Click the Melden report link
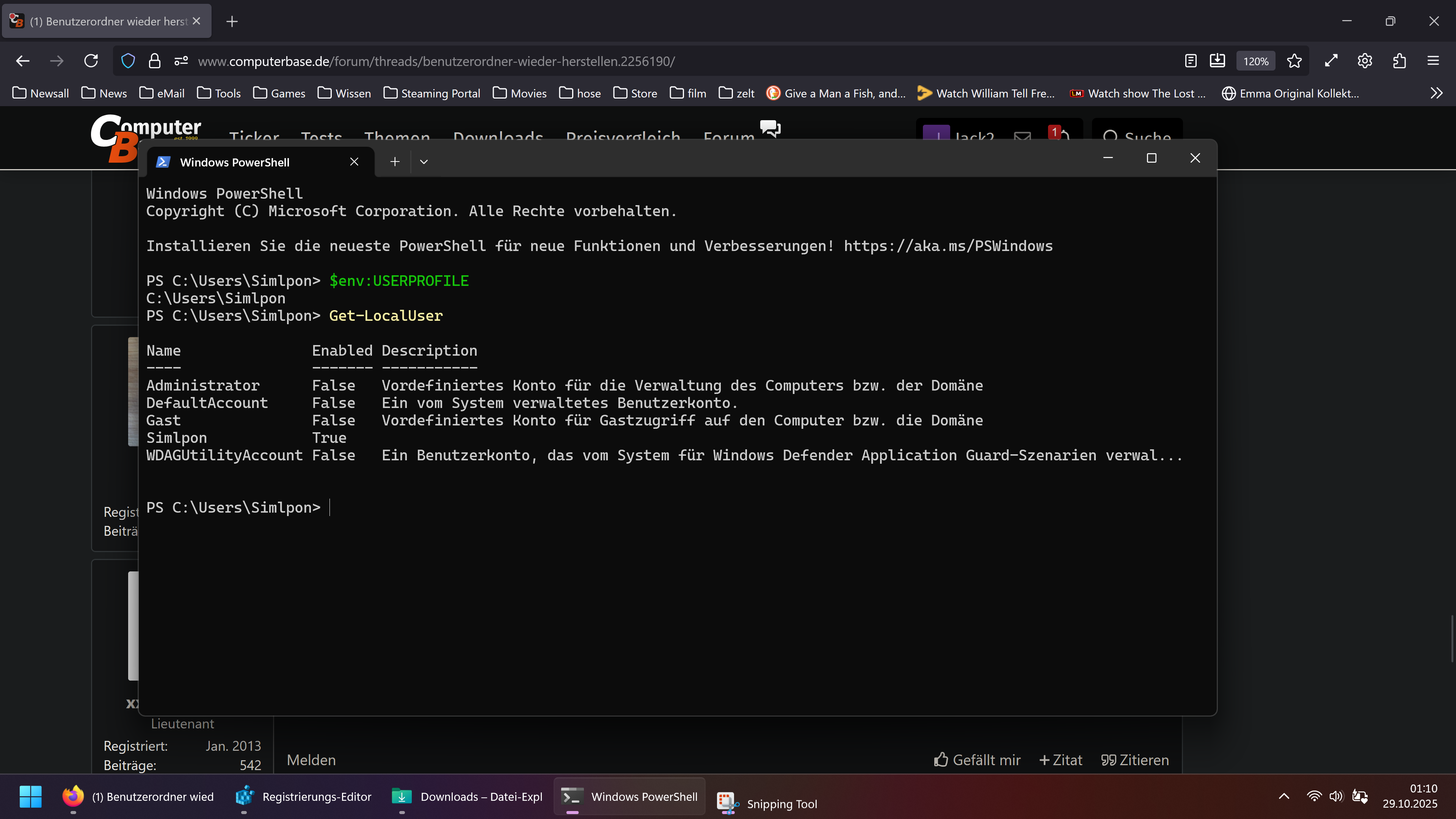 [x=311, y=760]
